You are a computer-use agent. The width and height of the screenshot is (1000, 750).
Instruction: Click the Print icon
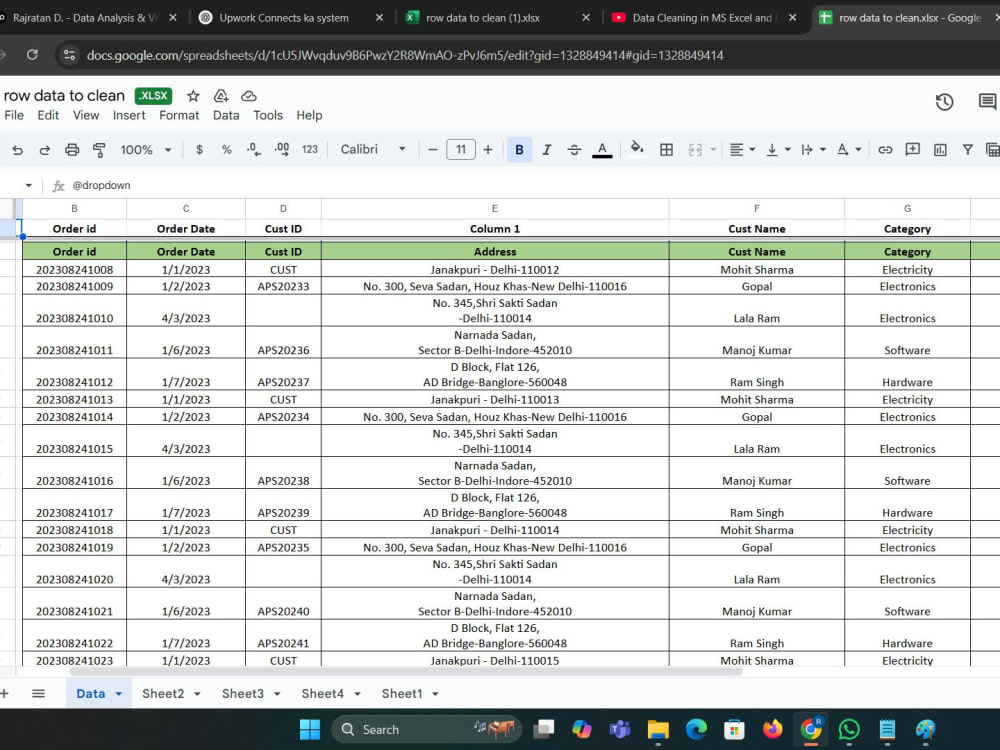[x=72, y=150]
